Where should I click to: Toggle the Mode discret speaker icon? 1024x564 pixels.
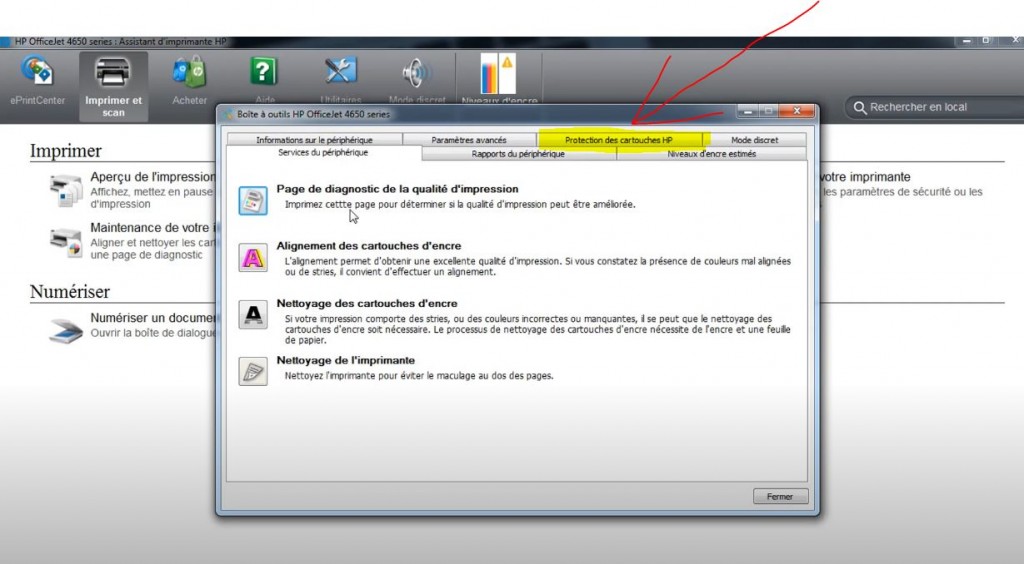pos(416,72)
